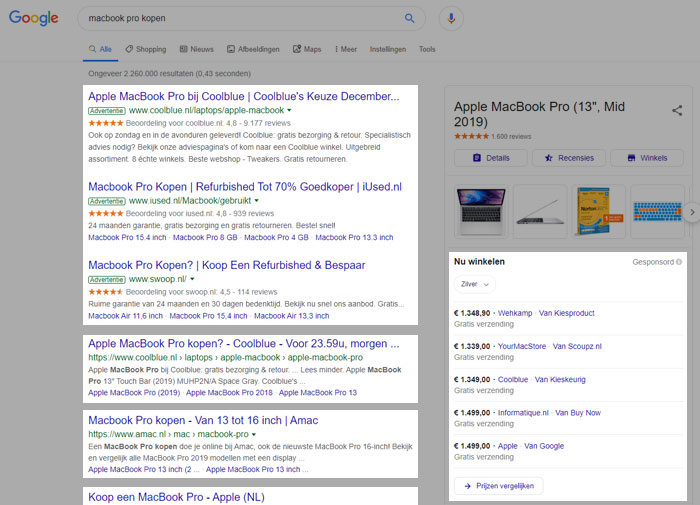Open the Afbeeldingen tab

[253, 49]
